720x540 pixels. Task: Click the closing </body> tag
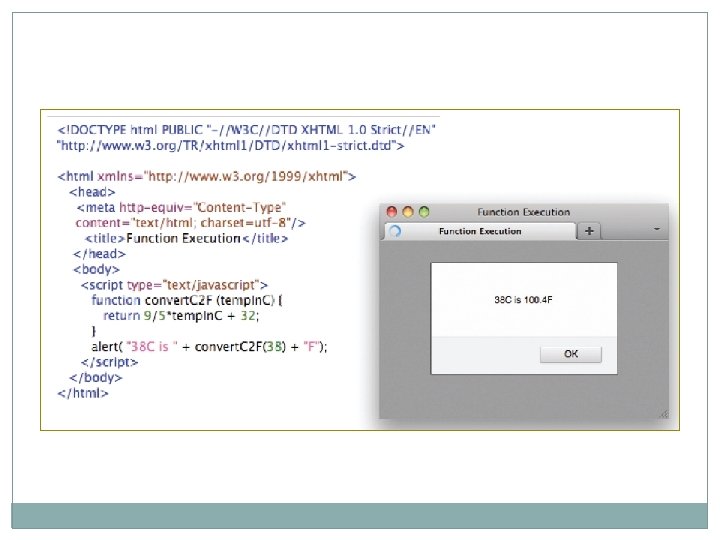(96, 378)
